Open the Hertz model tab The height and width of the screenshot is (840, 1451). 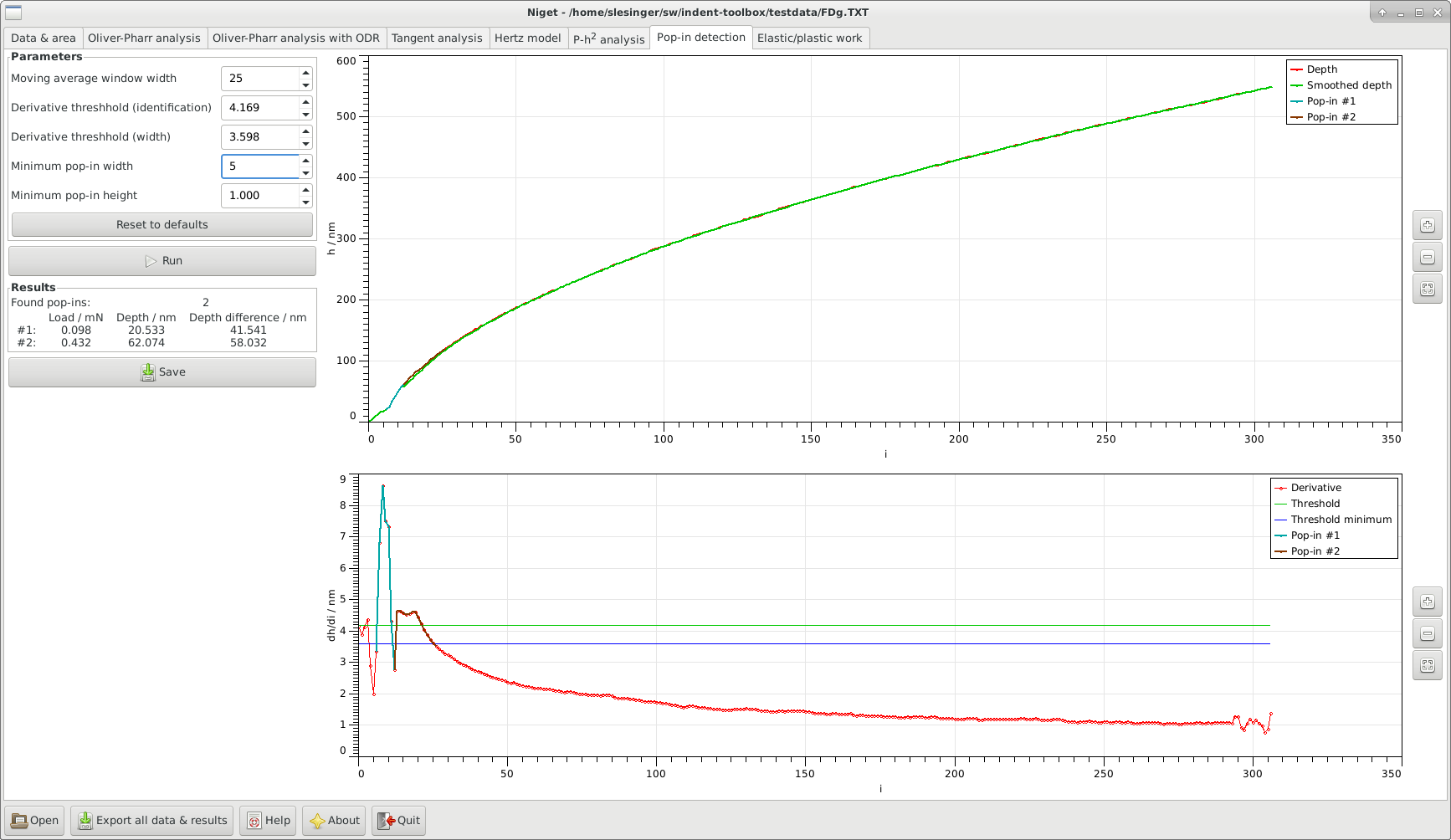click(x=528, y=38)
